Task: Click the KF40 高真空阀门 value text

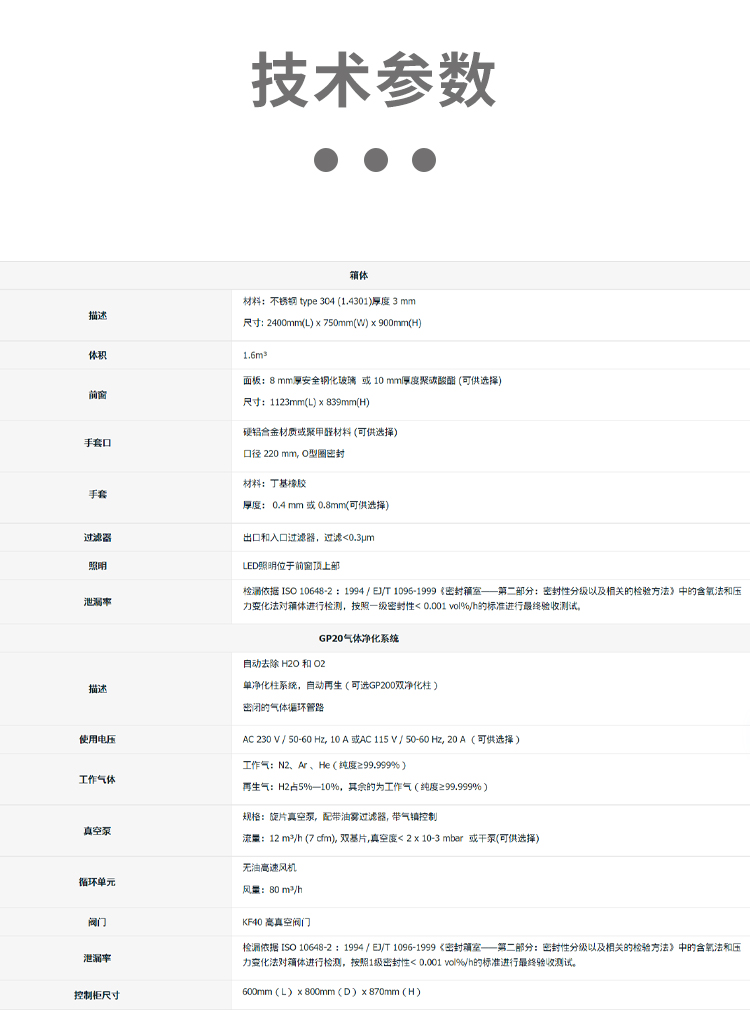Action: (283, 922)
